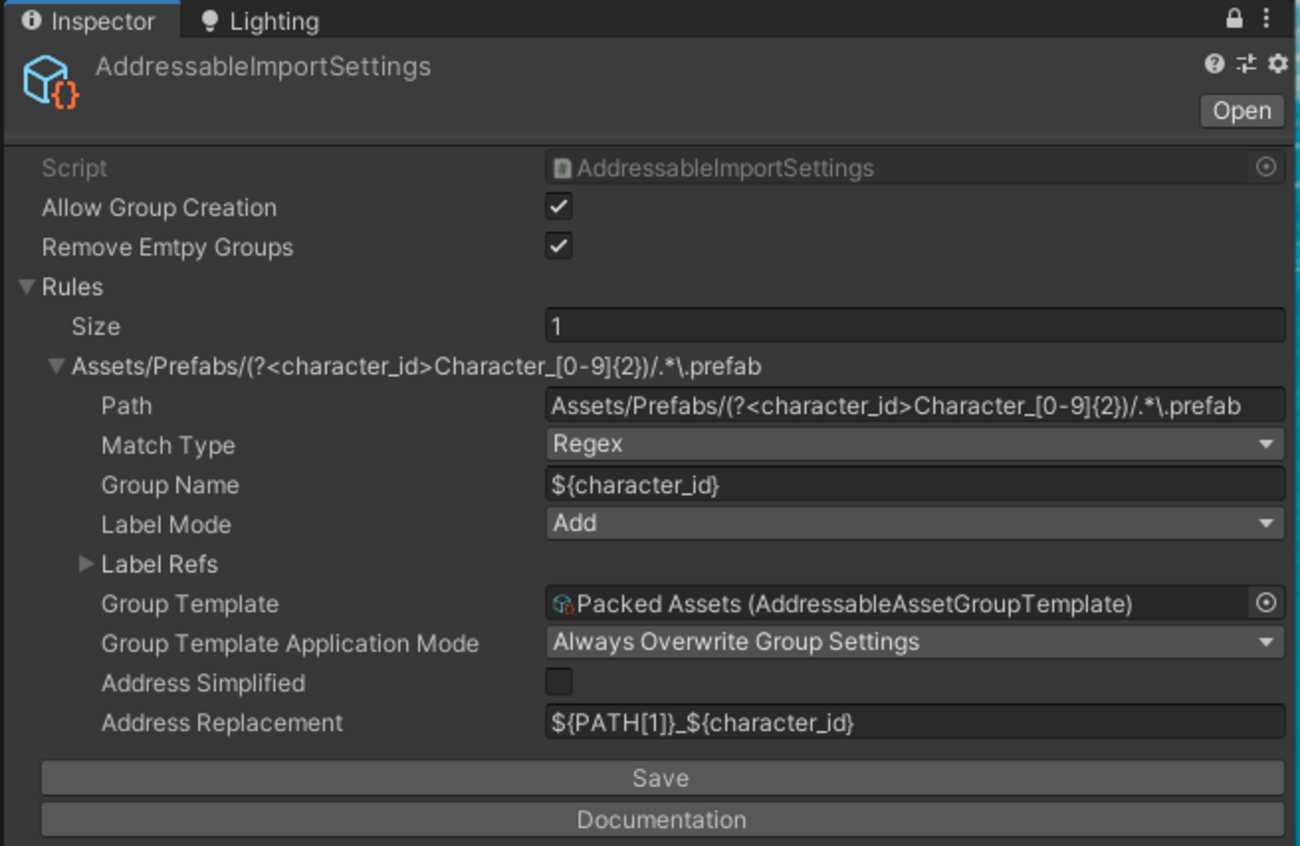The height and width of the screenshot is (846, 1300).
Task: Click the Group Template object picker circle
Action: pyautogui.click(x=1266, y=602)
